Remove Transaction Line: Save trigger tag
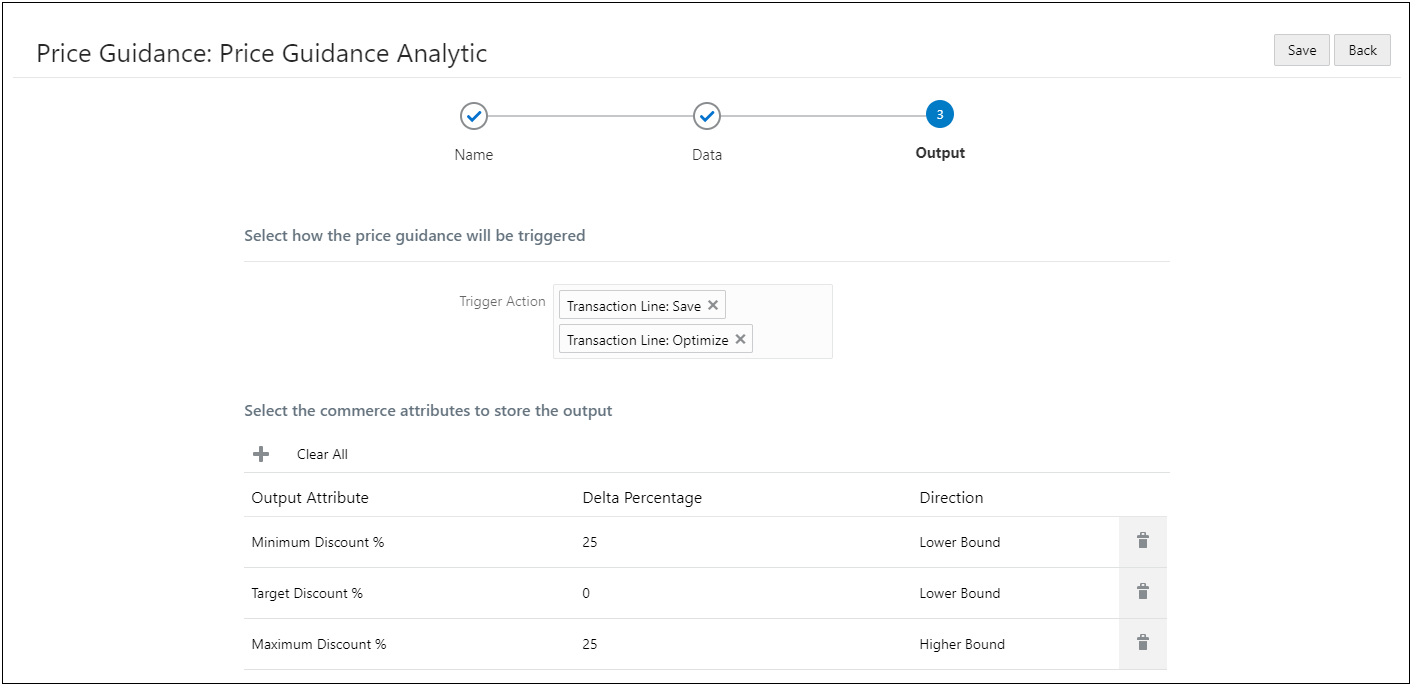Image resolution: width=1412 pixels, height=686 pixels. [713, 305]
